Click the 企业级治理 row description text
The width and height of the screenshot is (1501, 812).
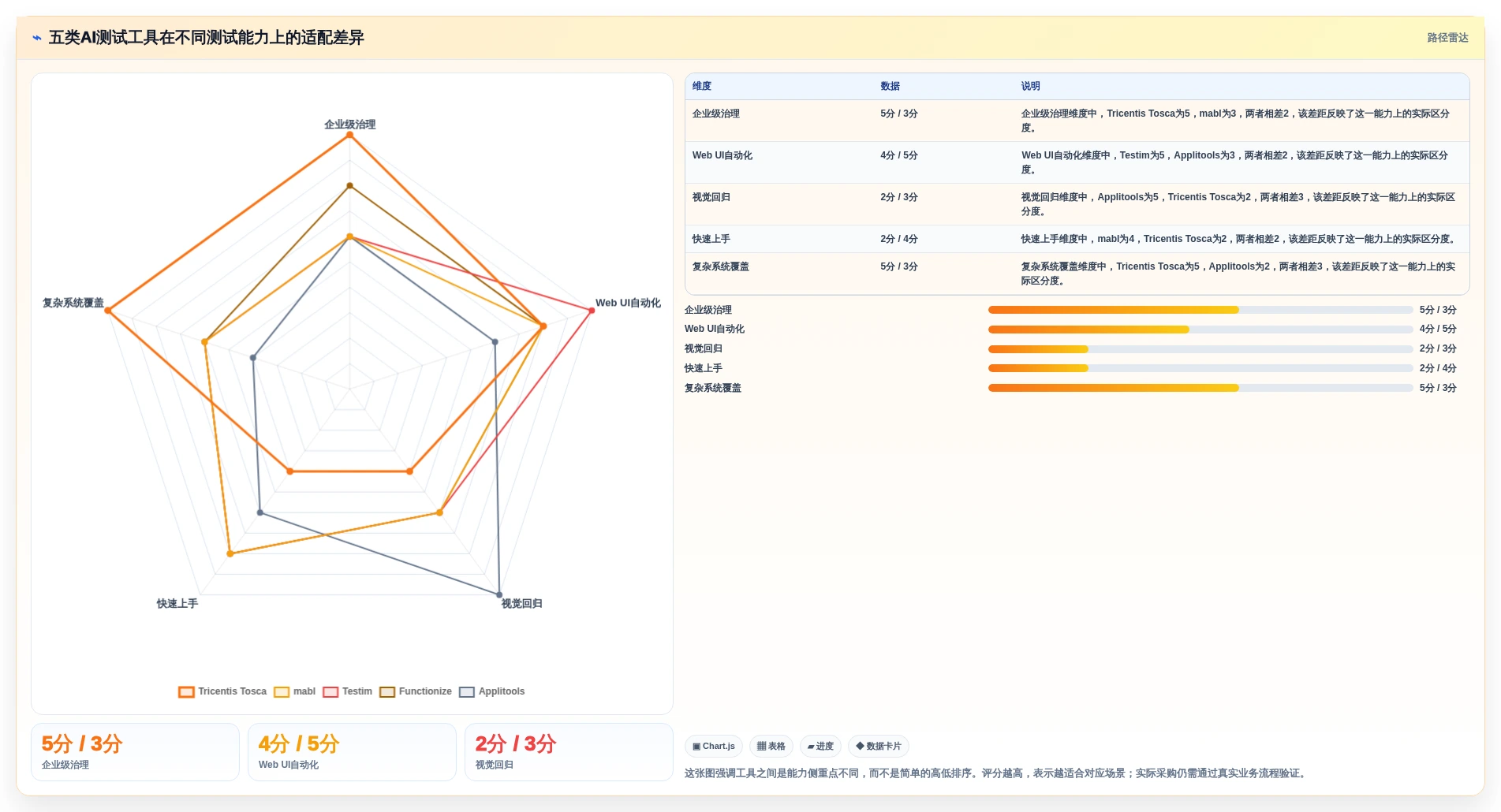pyautogui.click(x=1235, y=121)
